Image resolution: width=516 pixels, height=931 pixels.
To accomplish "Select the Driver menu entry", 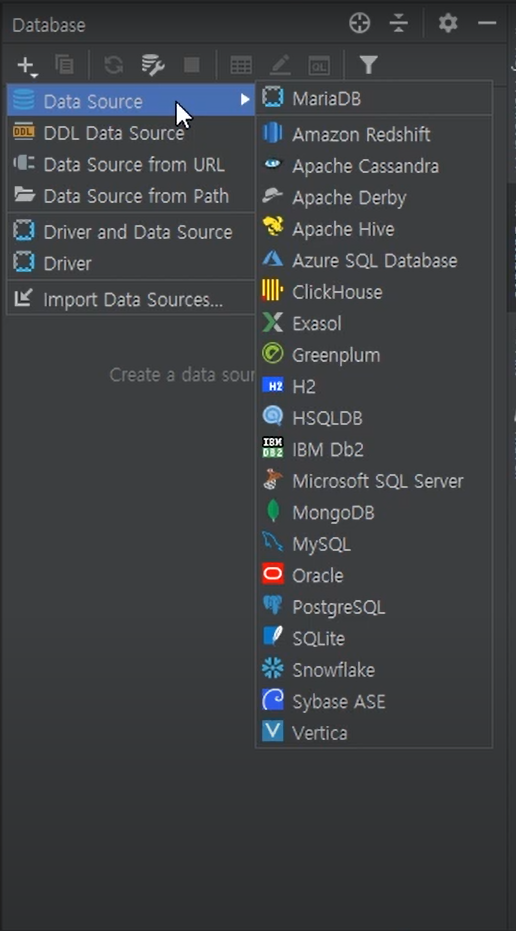I will 131,263.
